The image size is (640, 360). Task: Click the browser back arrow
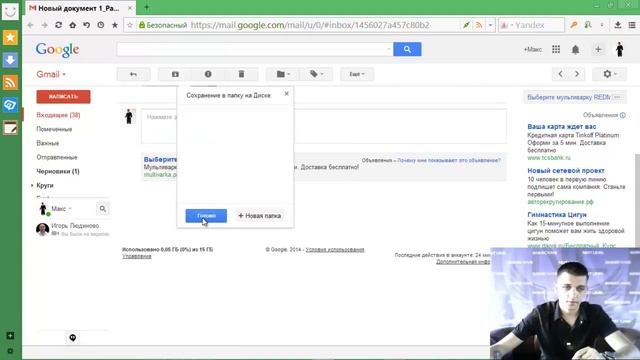click(x=31, y=25)
